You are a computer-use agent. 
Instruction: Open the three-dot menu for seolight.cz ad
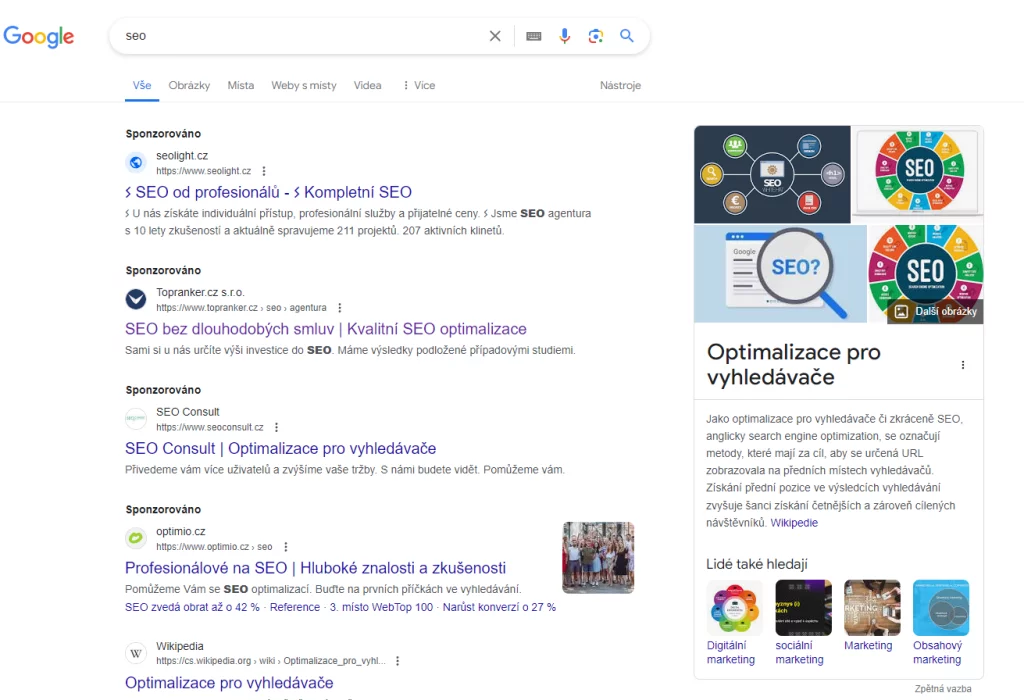click(264, 171)
